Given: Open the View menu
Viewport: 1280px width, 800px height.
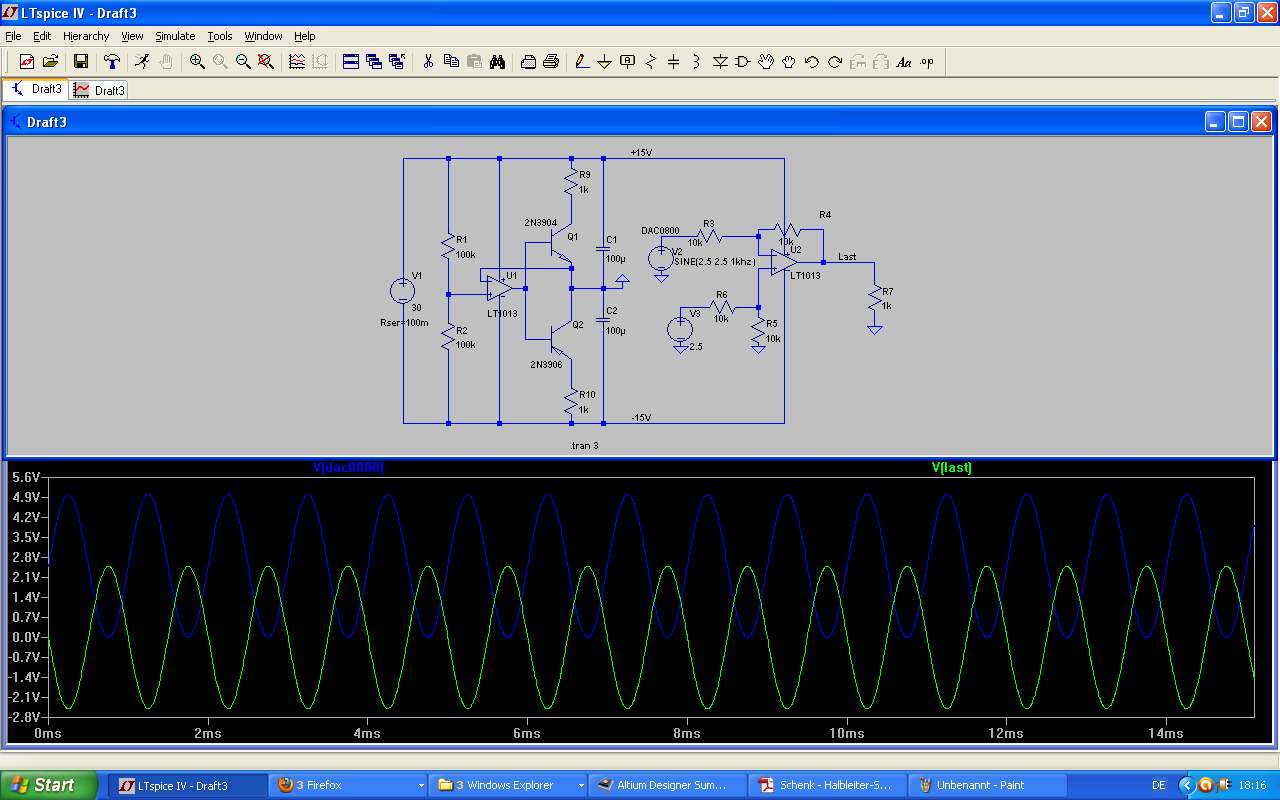Looking at the screenshot, I should pos(132,36).
